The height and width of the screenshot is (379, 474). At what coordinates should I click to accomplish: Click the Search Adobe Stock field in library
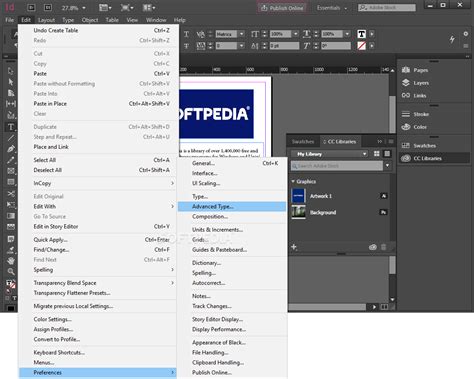(337, 165)
